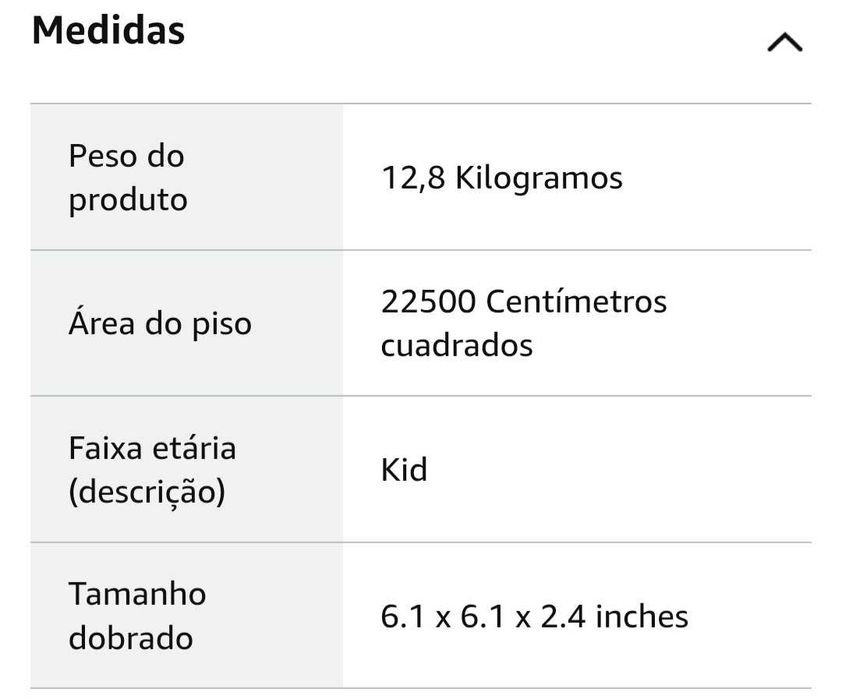
Task: Click the '(descrição)' text
Action: point(146,491)
